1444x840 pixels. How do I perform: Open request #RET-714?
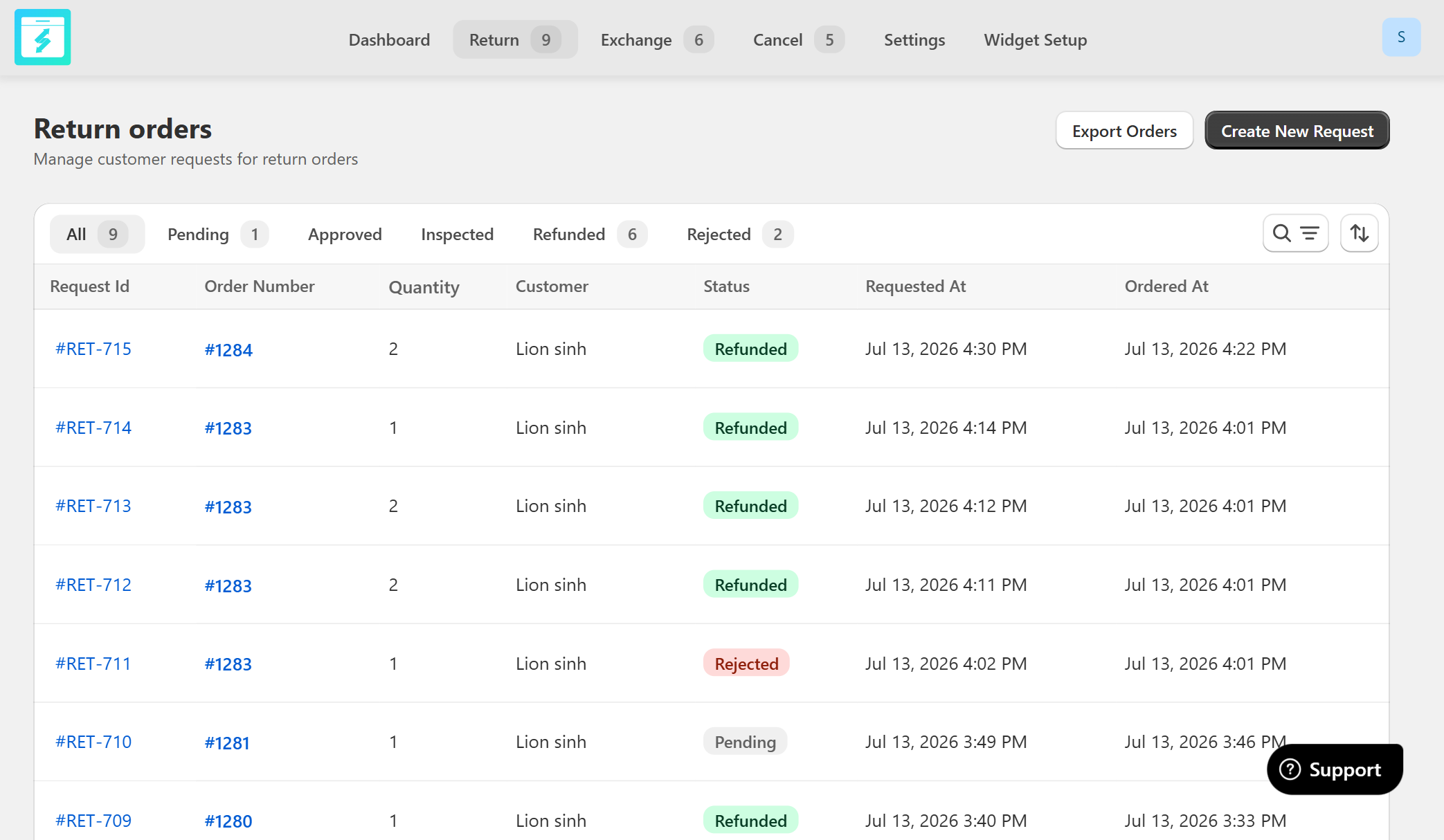point(93,428)
